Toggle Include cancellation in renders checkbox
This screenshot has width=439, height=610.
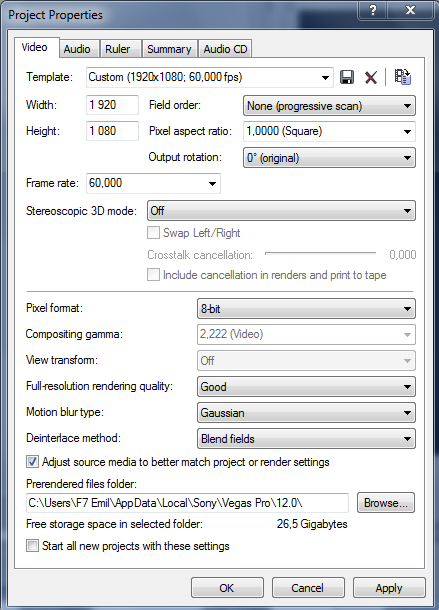(153, 275)
